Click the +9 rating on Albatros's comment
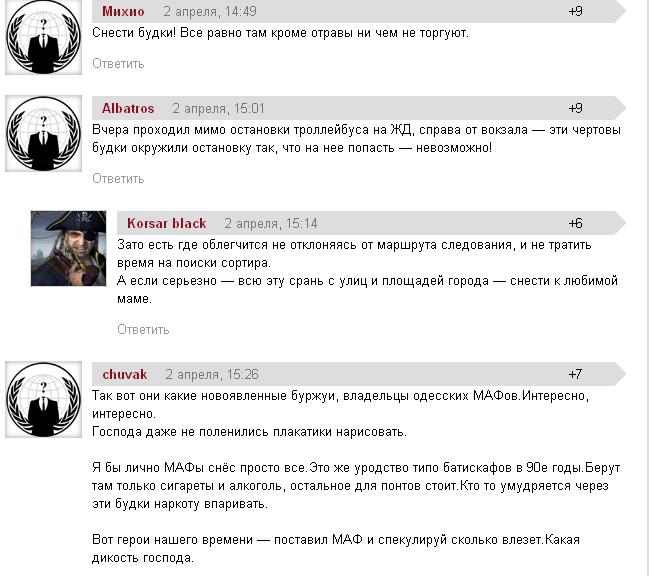649x576 pixels. (575, 108)
